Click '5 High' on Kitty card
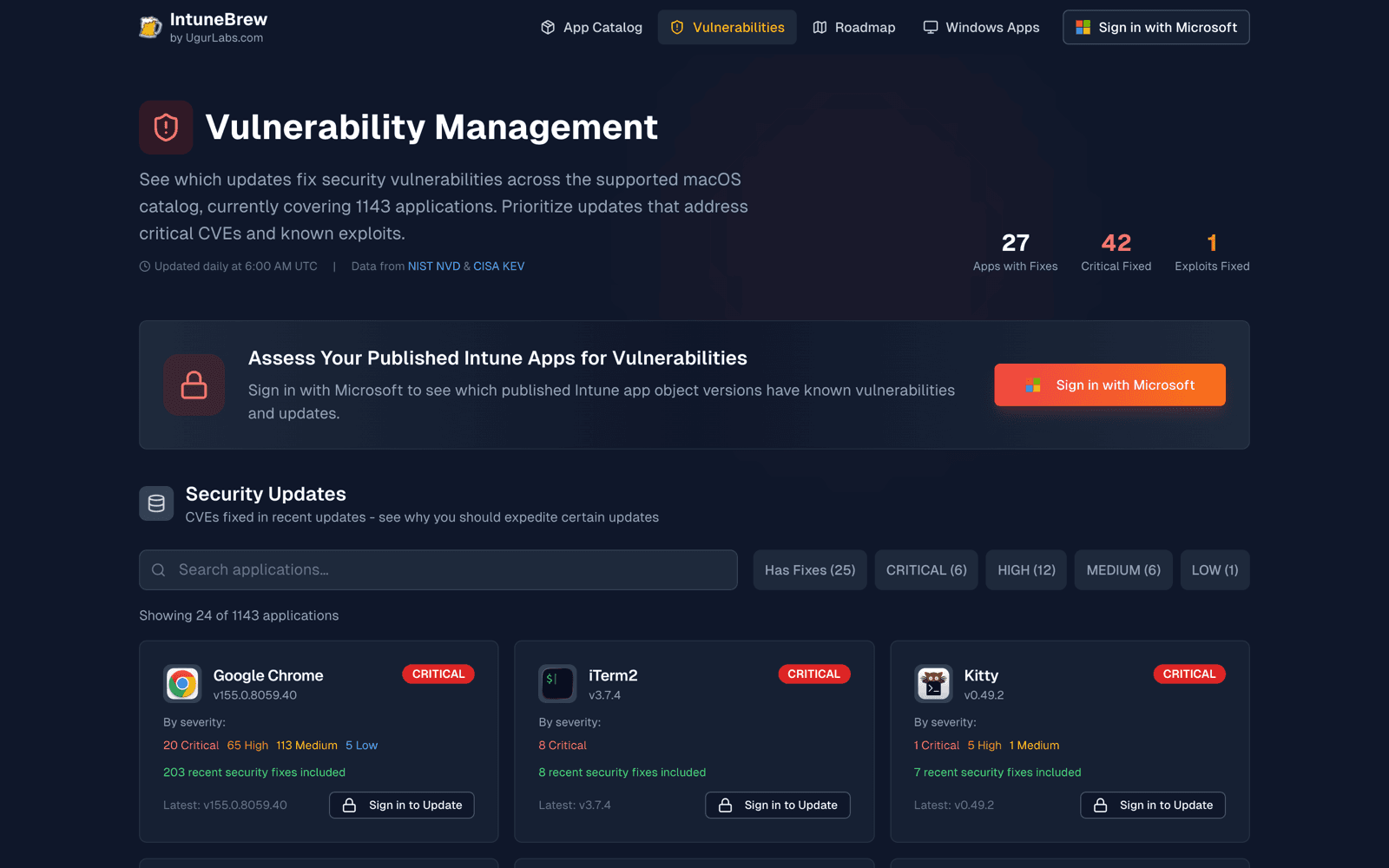1389x868 pixels. coord(984,746)
